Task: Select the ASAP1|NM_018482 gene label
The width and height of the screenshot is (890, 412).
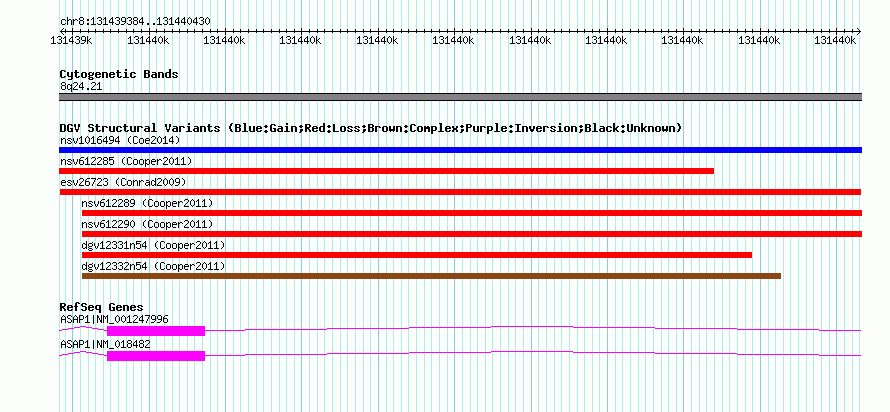Action: [105, 344]
